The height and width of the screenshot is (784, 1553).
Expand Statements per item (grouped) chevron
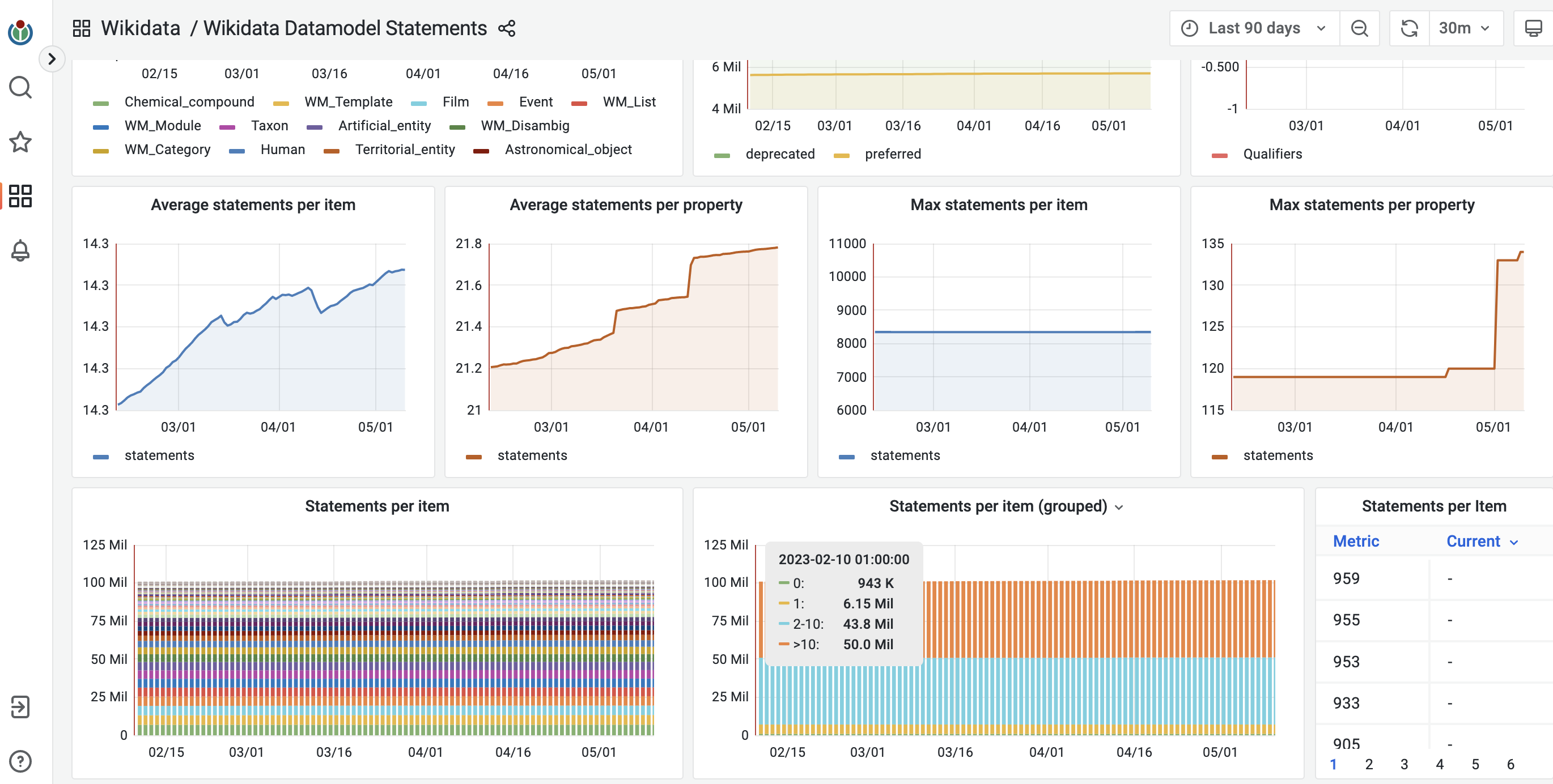point(1119,508)
